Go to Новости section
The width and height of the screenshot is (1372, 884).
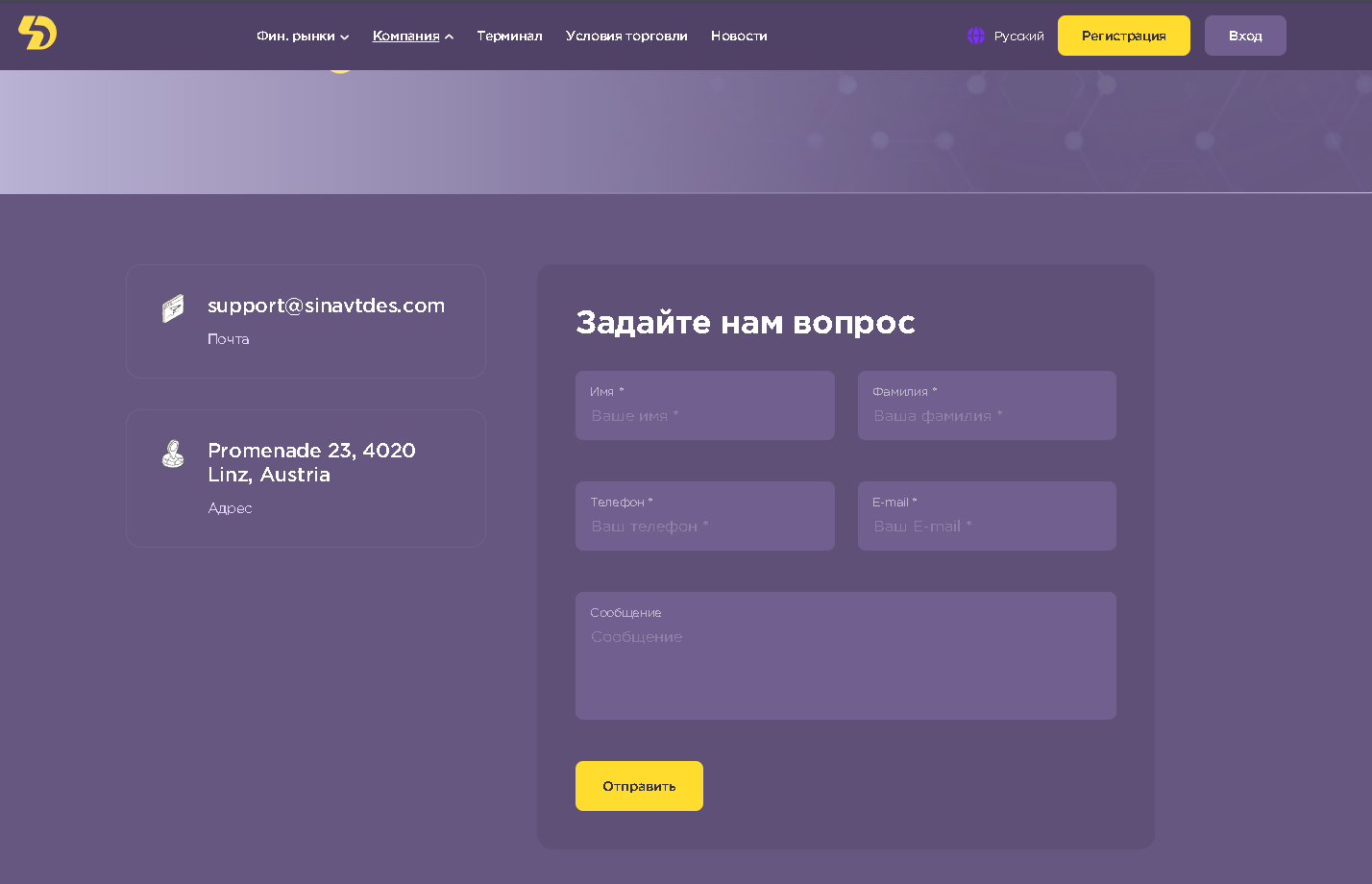pyautogui.click(x=739, y=36)
